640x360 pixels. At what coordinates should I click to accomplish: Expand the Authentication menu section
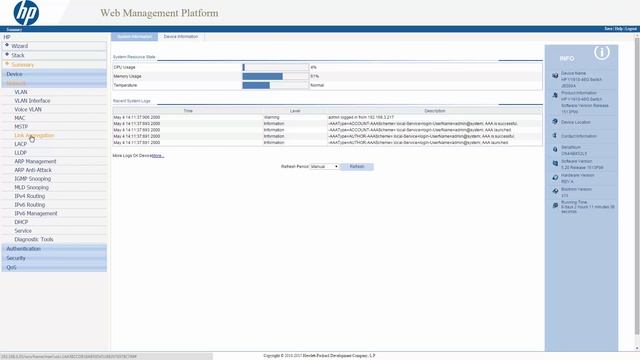[x=54, y=249]
